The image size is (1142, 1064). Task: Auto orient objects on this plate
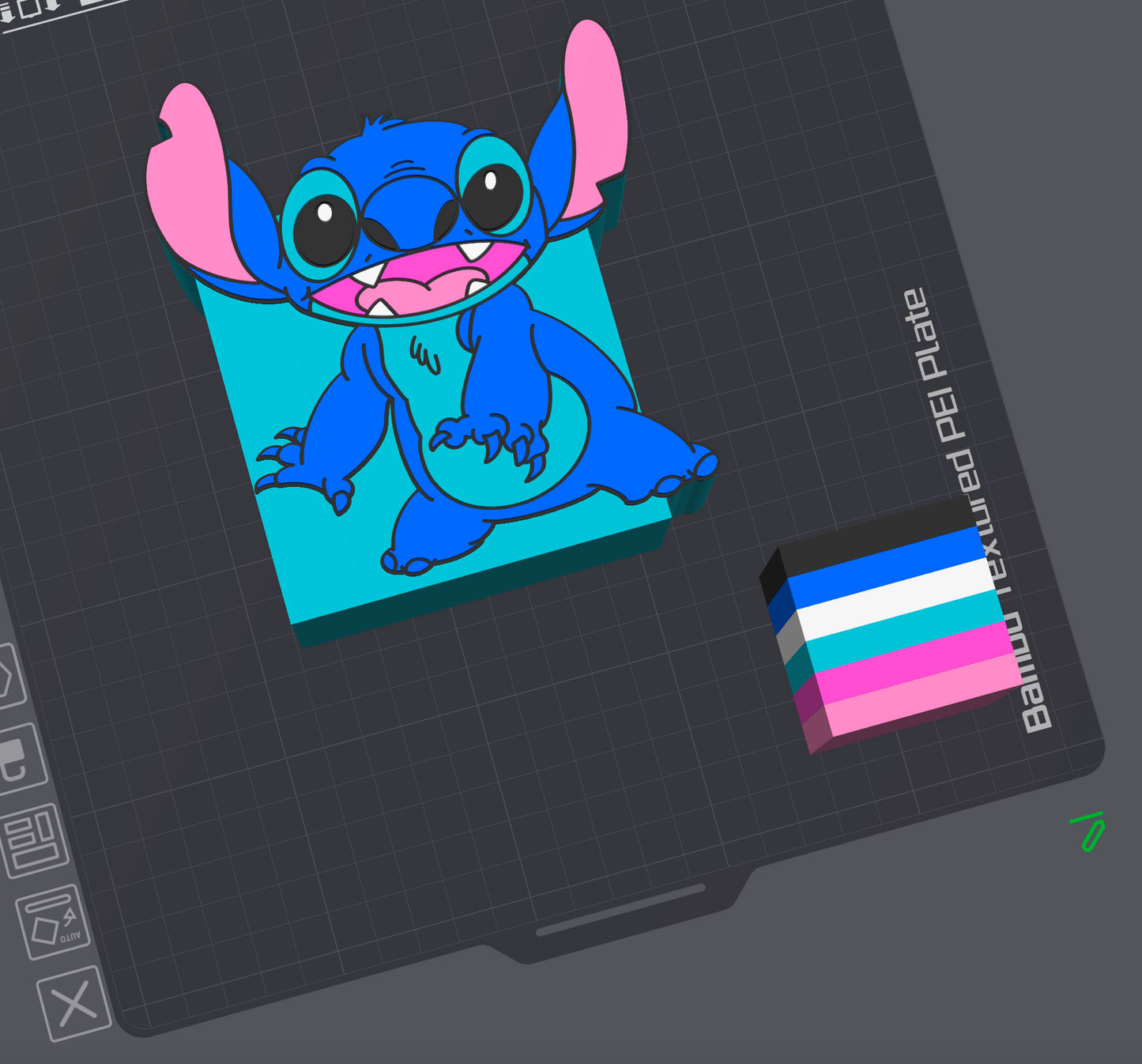coord(53,923)
